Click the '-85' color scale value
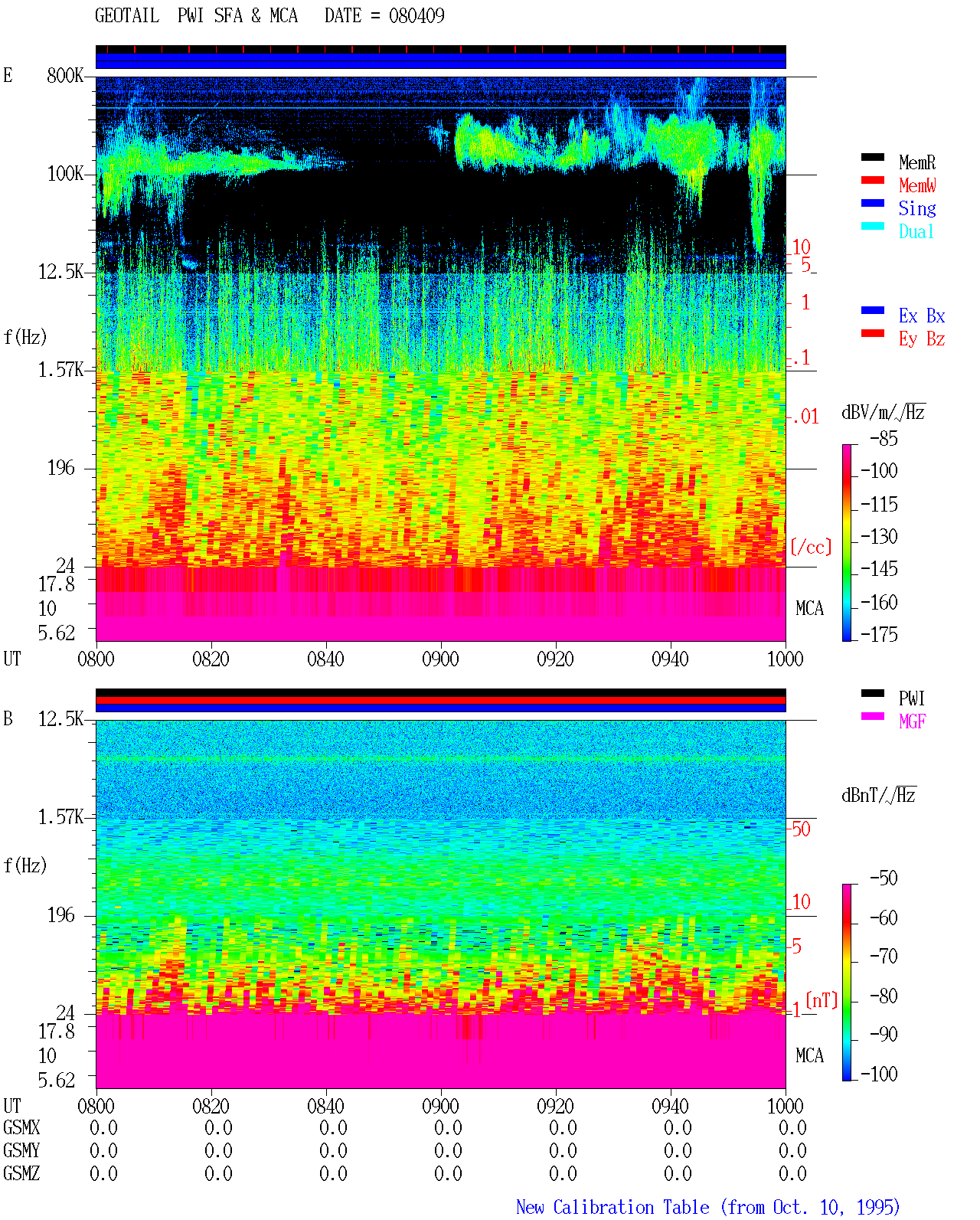Screen dimensions: 980x1220 (884, 439)
